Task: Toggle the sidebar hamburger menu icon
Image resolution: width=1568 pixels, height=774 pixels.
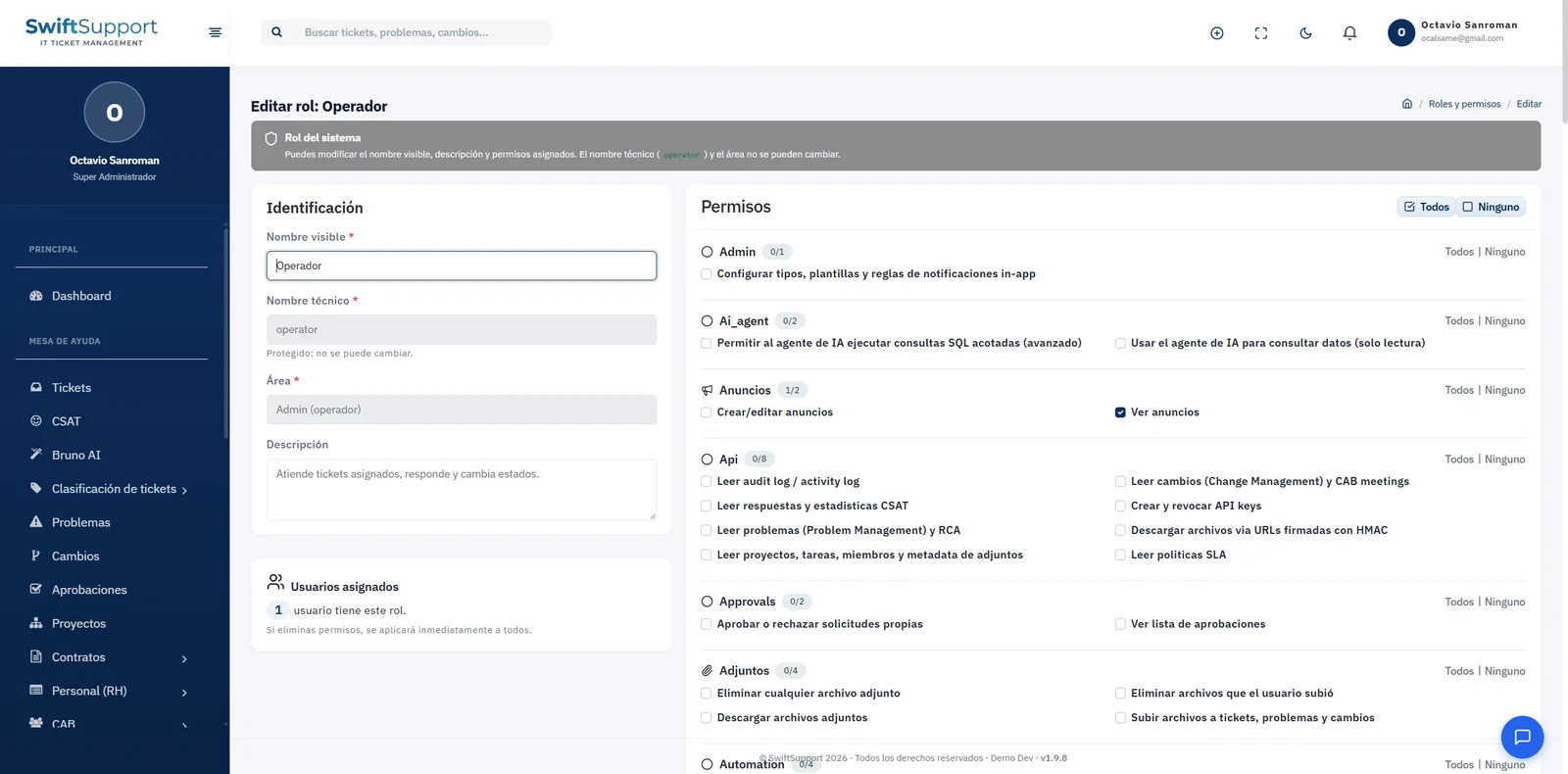Action: tap(215, 32)
